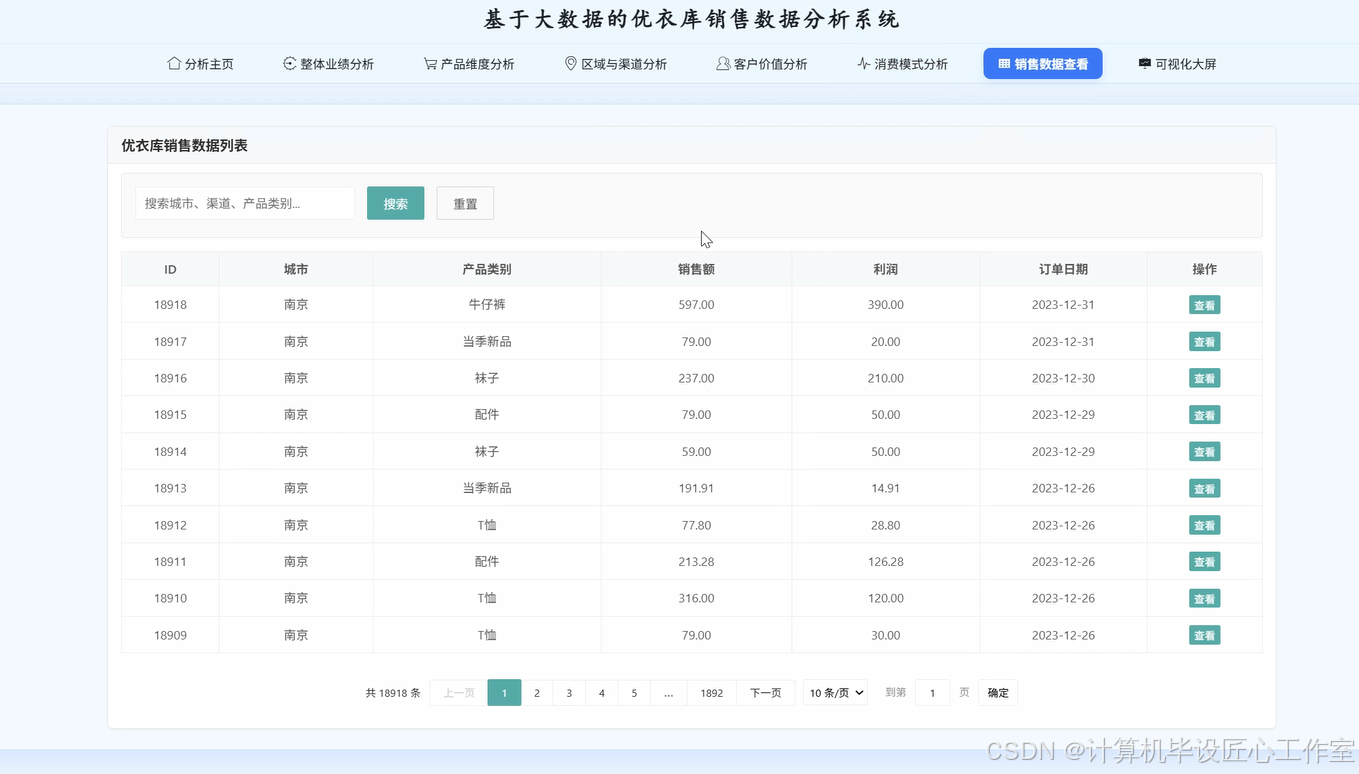This screenshot has width=1359, height=774.
Task: Click the 390.00 profit cell
Action: point(886,305)
